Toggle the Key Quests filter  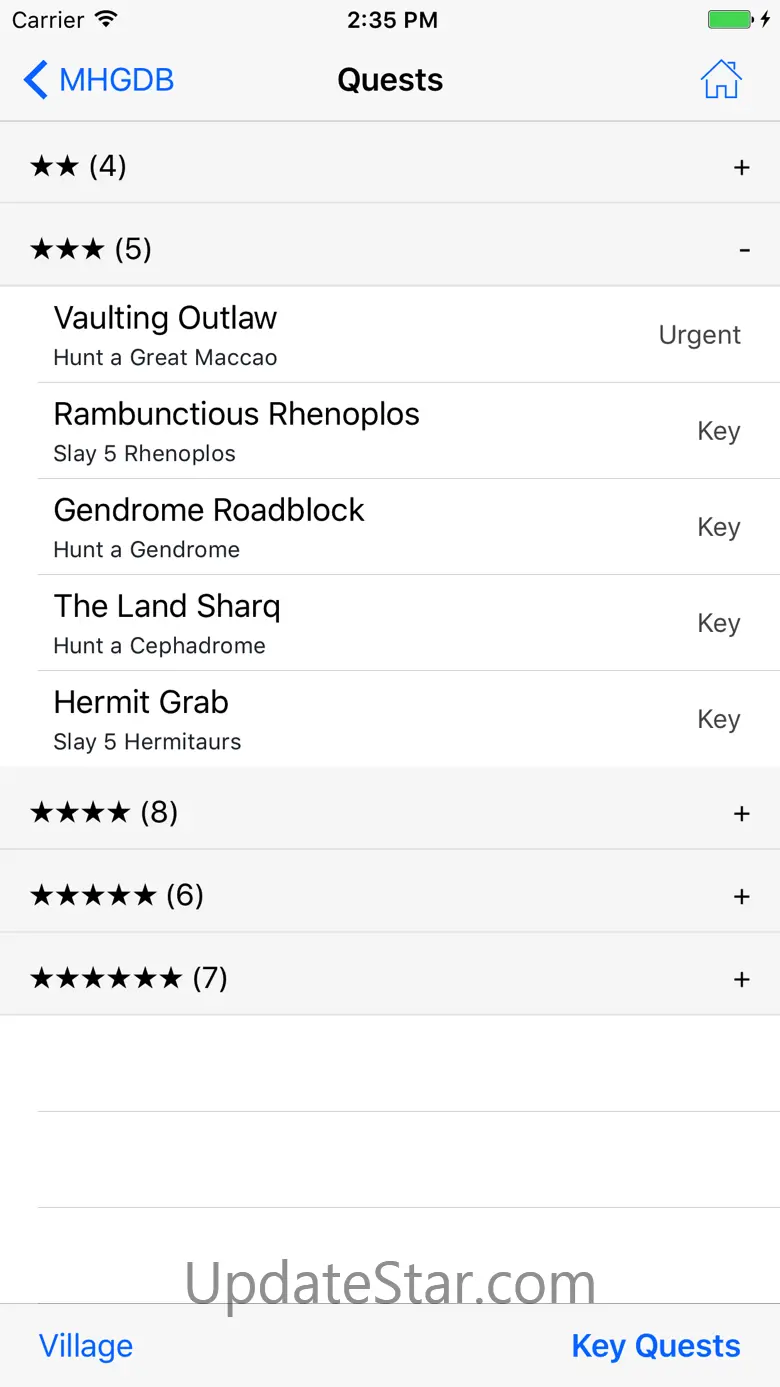pyautogui.click(x=656, y=1346)
